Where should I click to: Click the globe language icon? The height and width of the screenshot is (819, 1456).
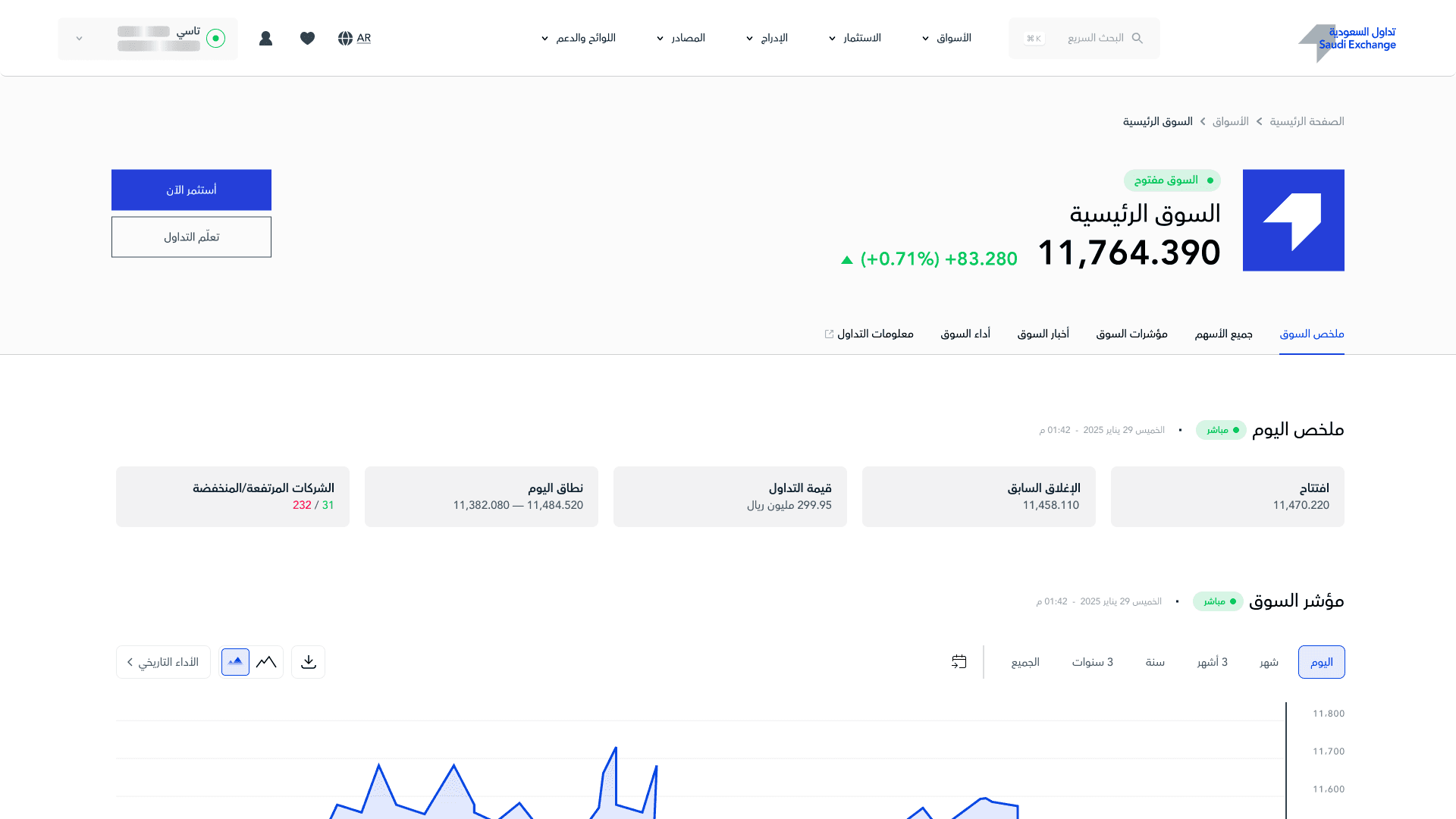coord(346,38)
